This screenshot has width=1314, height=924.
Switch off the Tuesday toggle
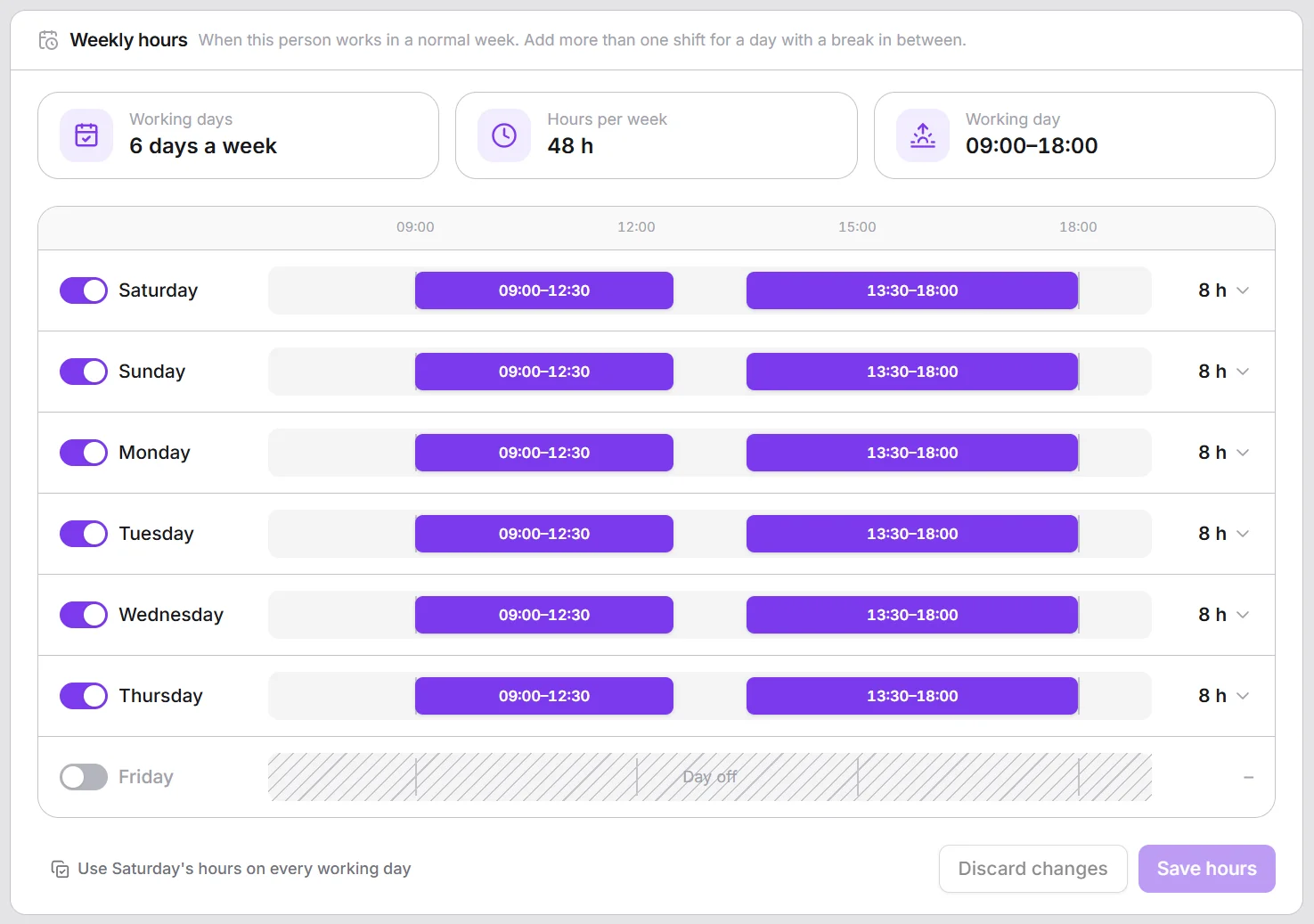tap(84, 534)
